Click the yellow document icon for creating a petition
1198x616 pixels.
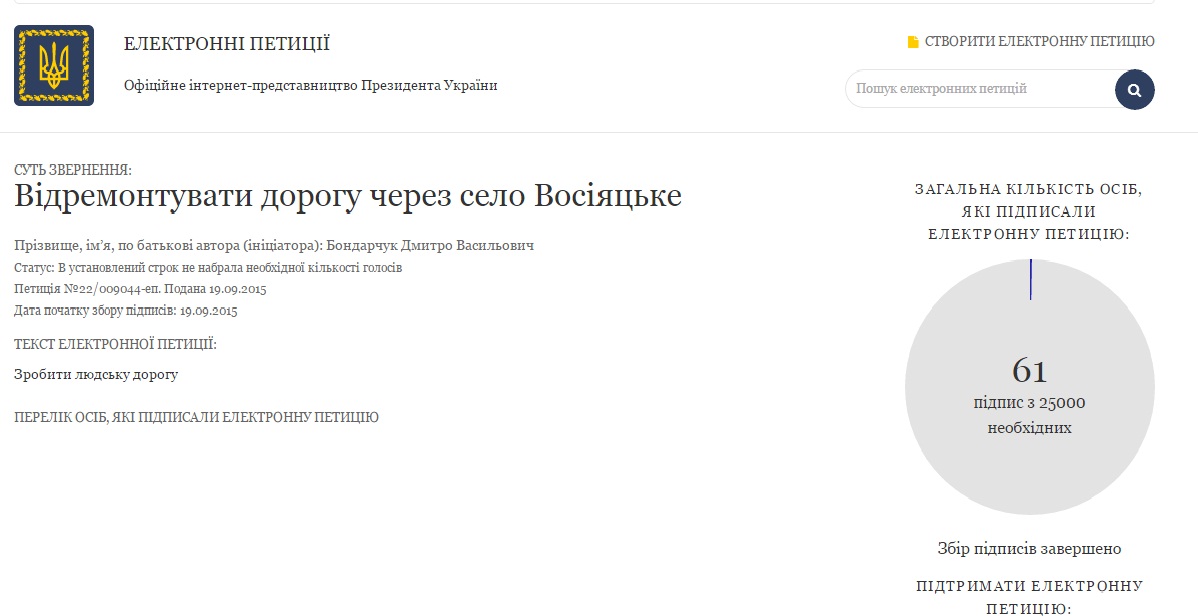click(x=912, y=42)
